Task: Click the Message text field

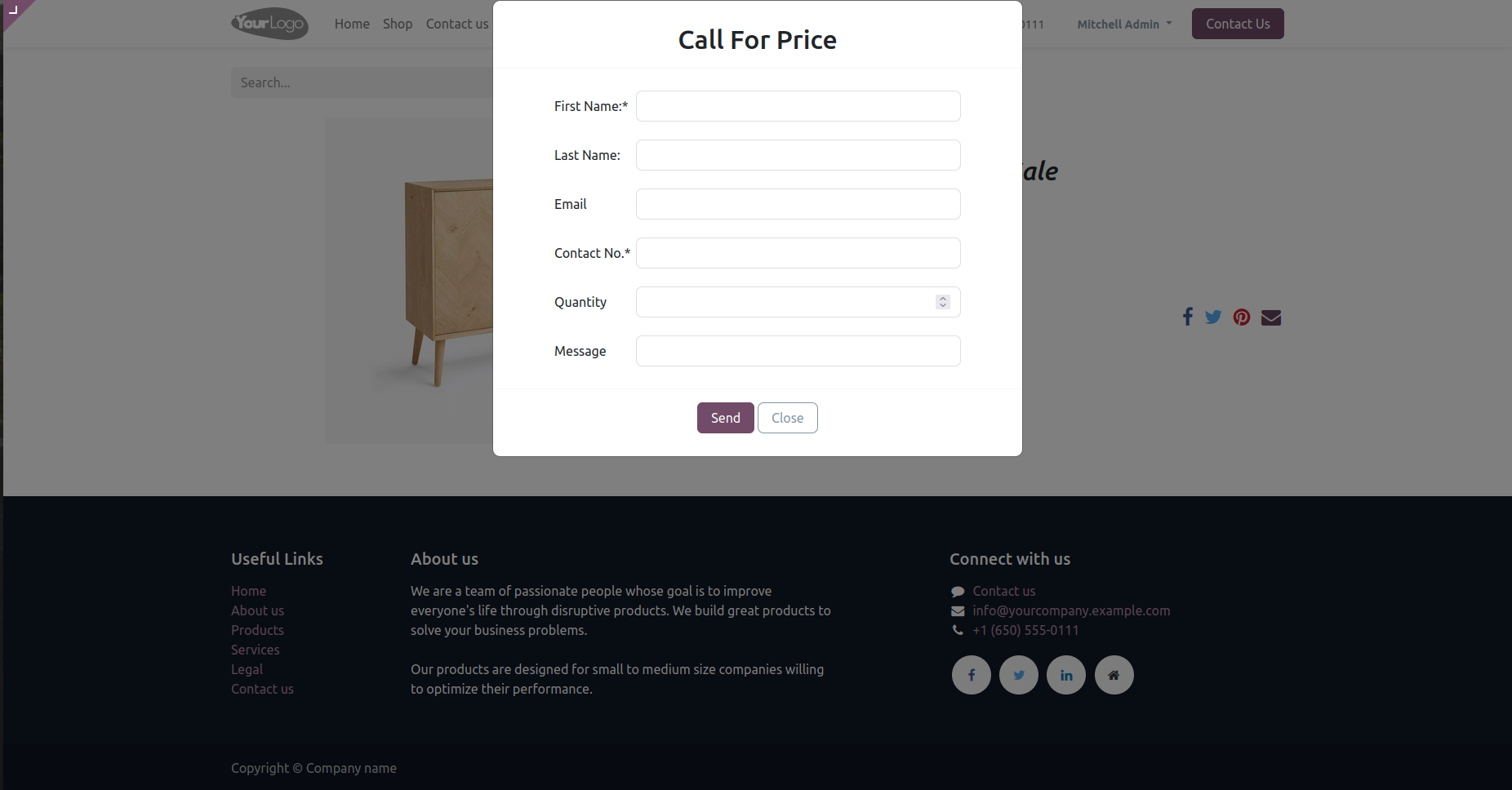Action: pyautogui.click(x=798, y=351)
